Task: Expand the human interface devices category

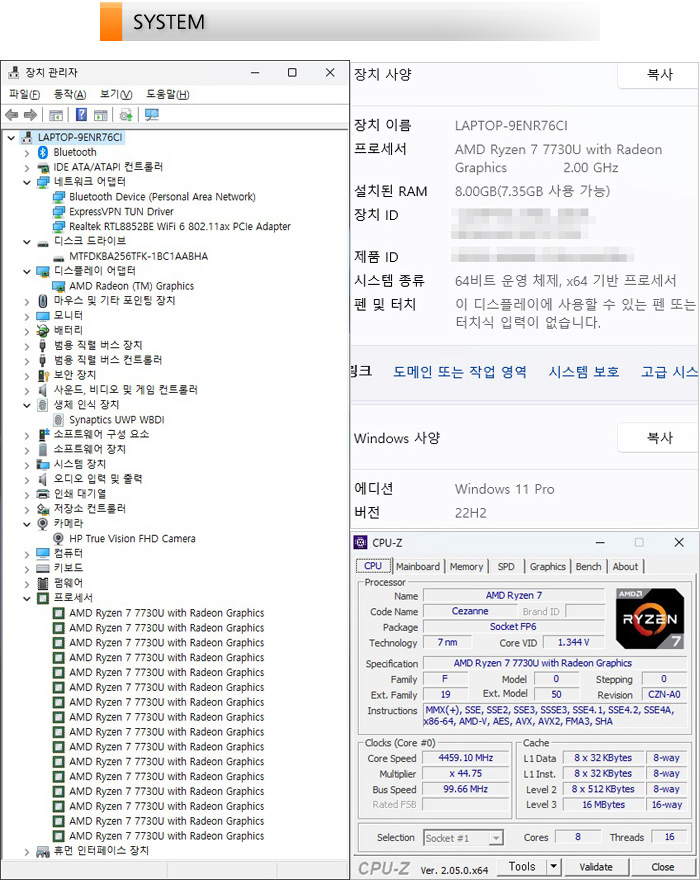Action: (x=27, y=851)
